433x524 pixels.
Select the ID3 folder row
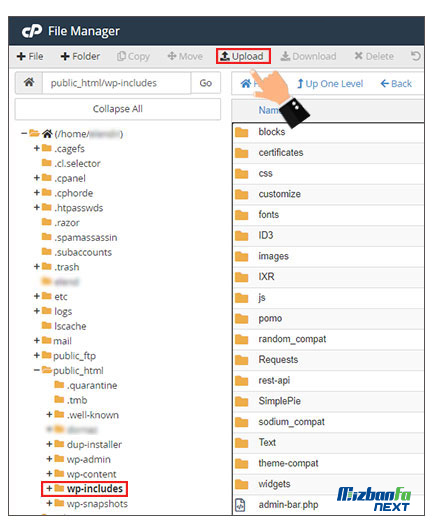click(x=328, y=236)
